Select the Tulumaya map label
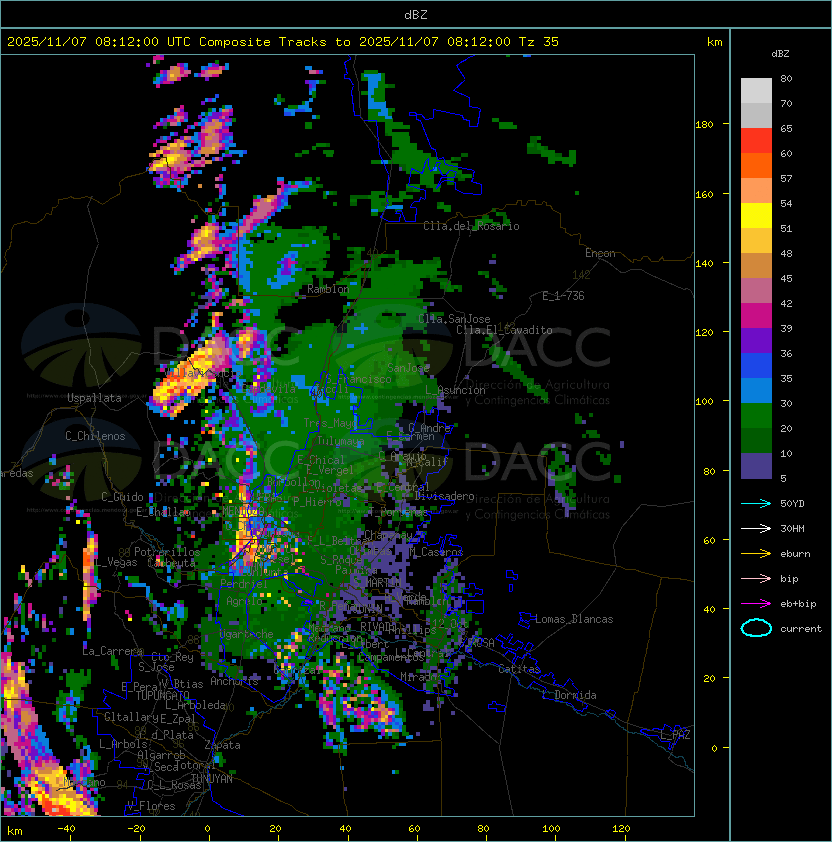 341,441
